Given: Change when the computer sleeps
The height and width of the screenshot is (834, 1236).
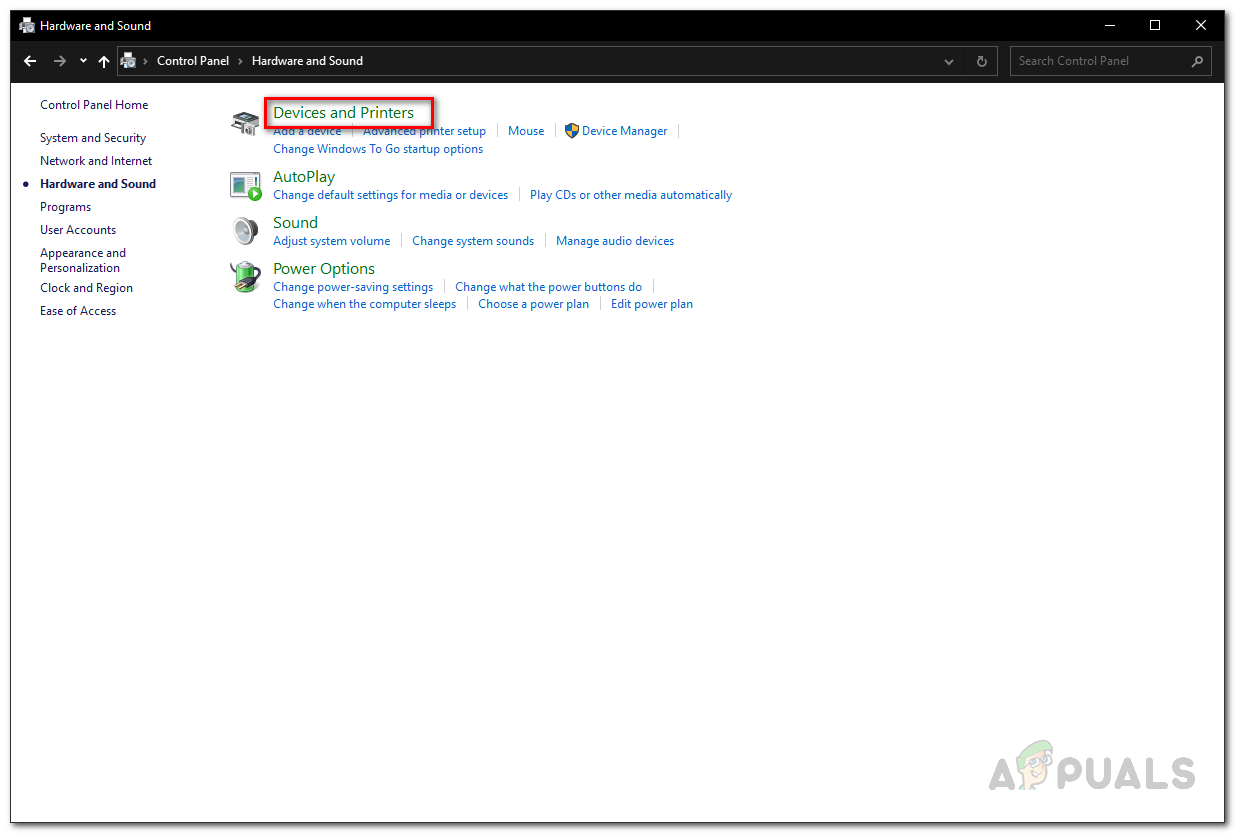Looking at the screenshot, I should click(364, 304).
